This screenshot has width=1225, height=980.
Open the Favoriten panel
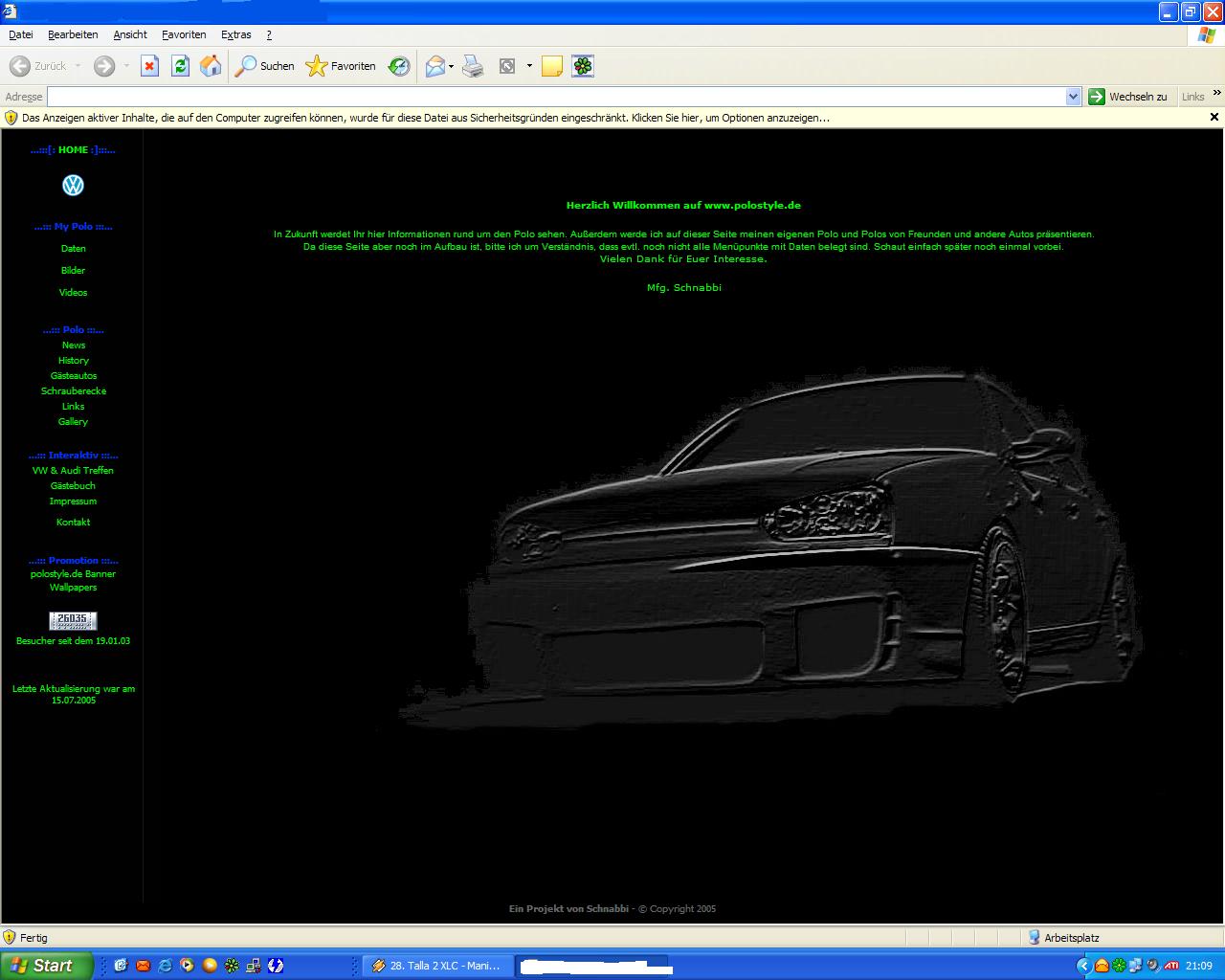coord(341,66)
